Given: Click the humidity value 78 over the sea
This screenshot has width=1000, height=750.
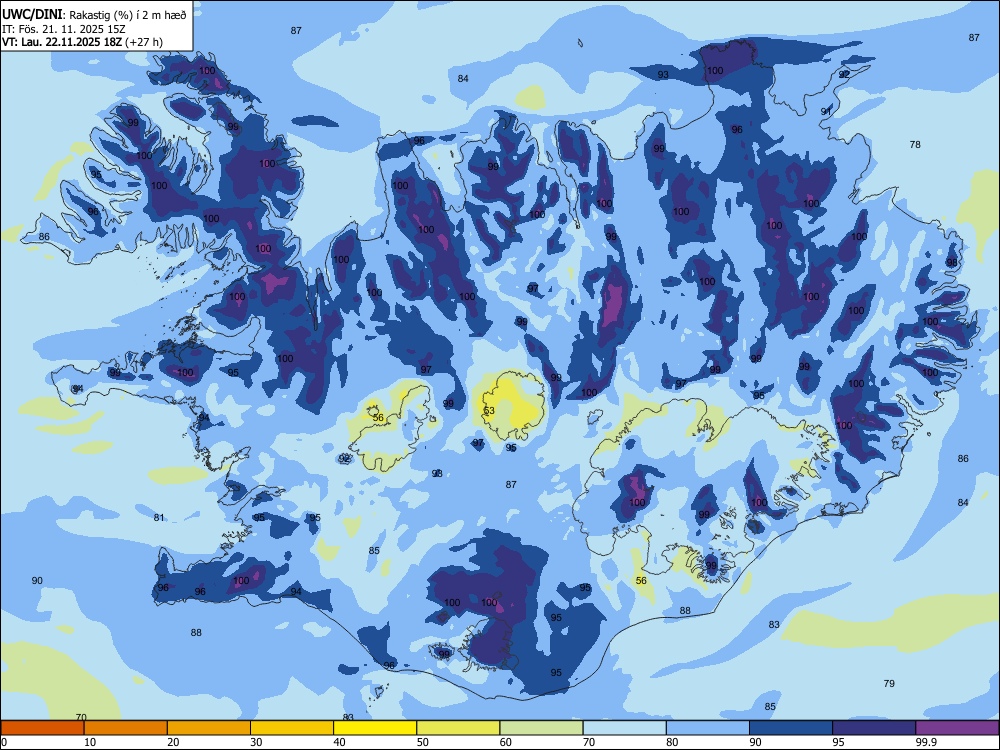Looking at the screenshot, I should pos(915,145).
